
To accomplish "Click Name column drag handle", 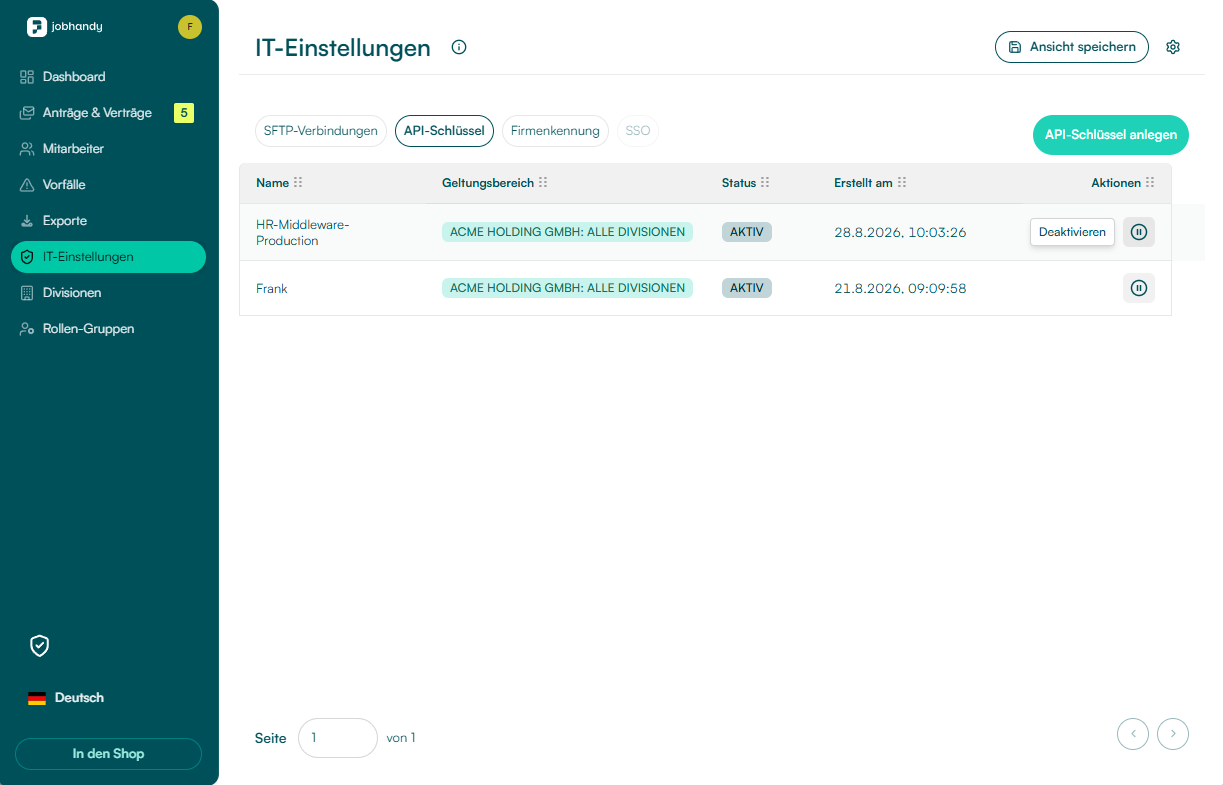I will 298,183.
